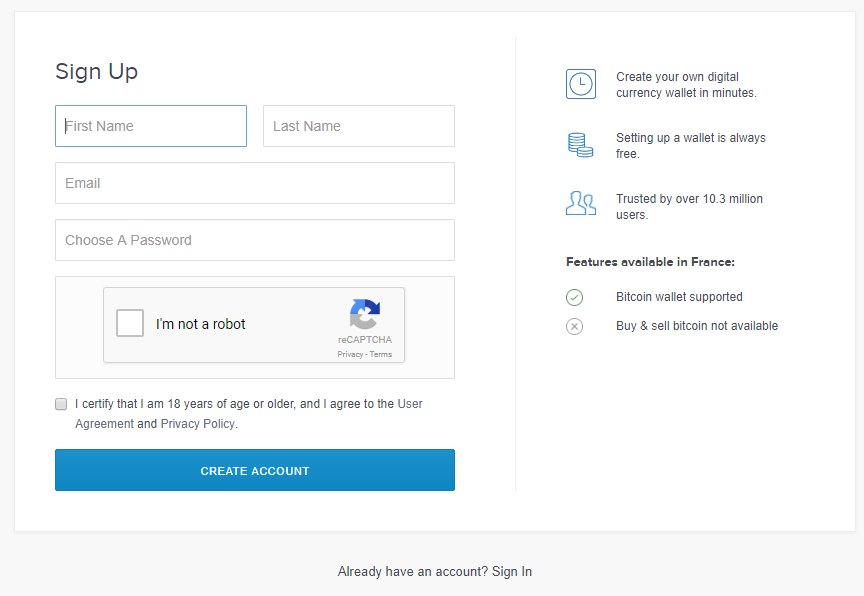The image size is (864, 596).
Task: Click the users icon next to Trusted text
Action: (x=581, y=203)
